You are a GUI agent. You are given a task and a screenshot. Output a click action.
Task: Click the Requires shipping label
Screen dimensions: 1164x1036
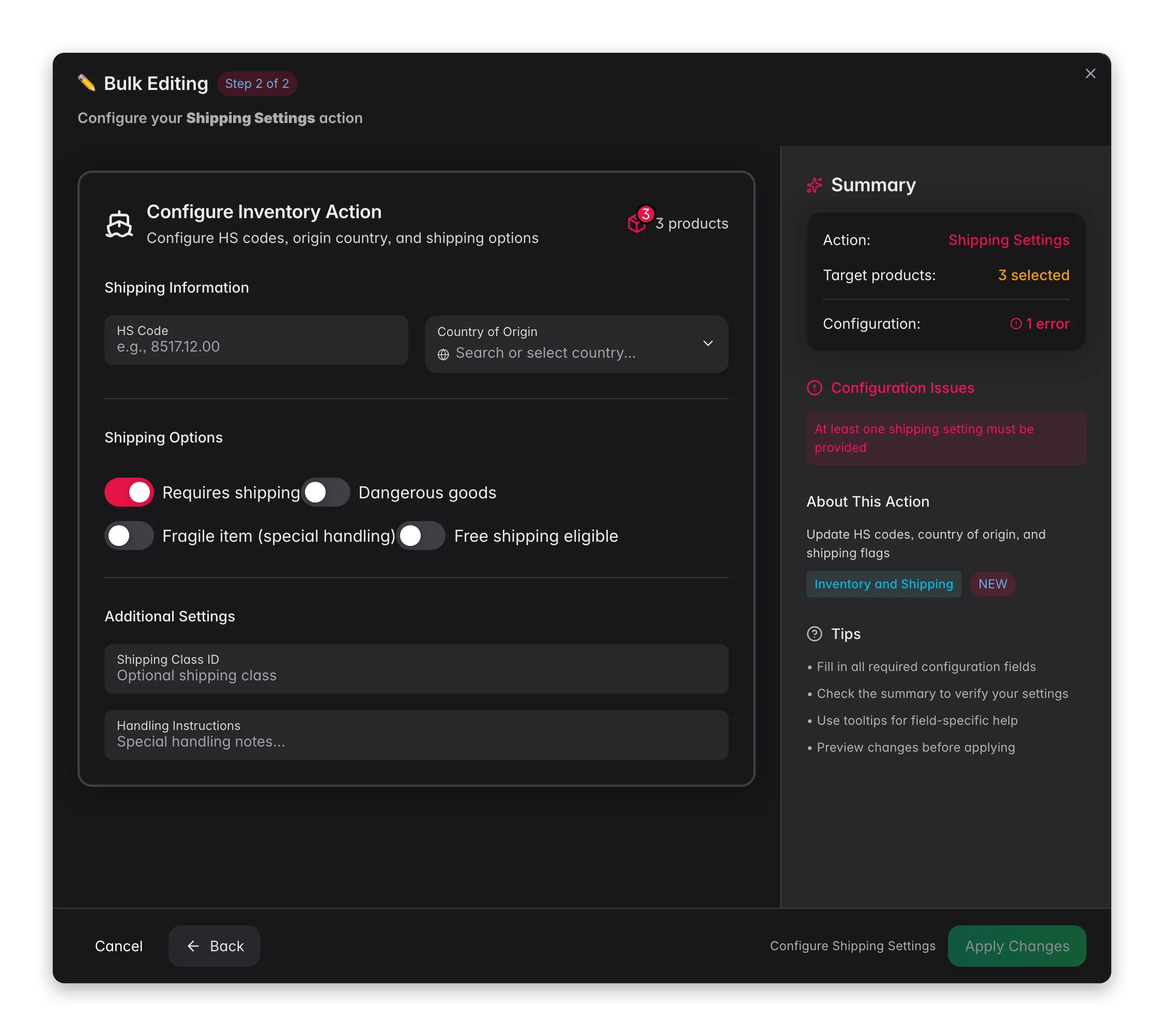point(231,492)
